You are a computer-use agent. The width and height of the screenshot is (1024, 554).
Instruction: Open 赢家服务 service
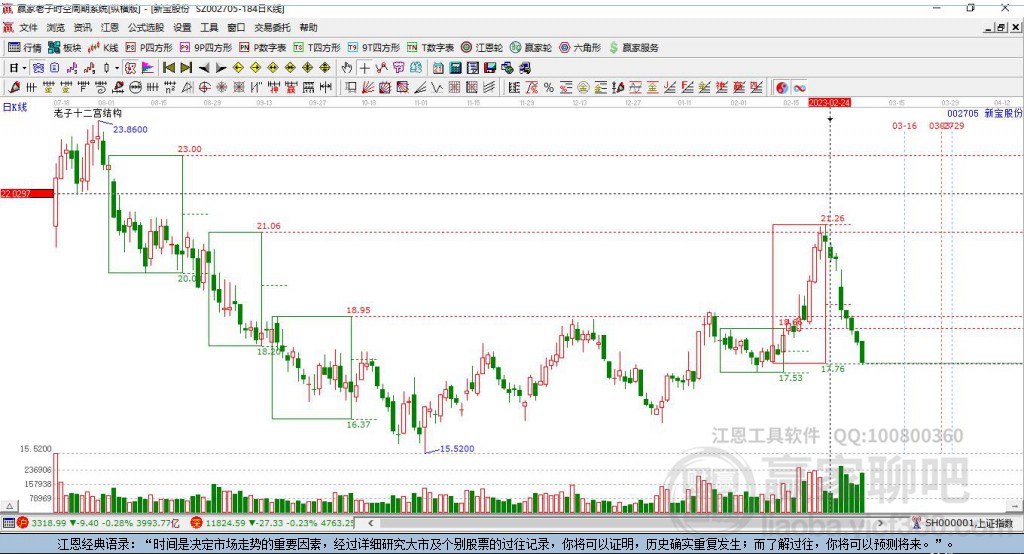633,48
